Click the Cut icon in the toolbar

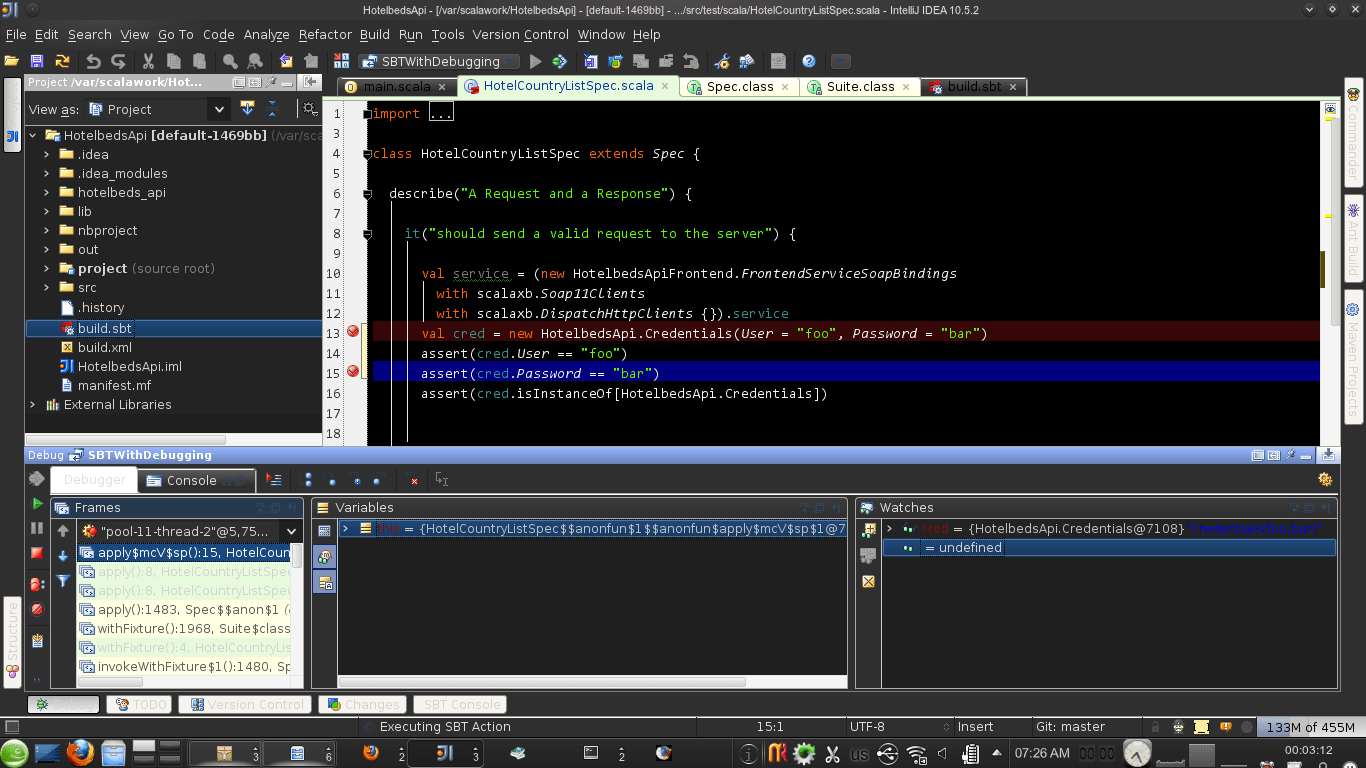147,61
